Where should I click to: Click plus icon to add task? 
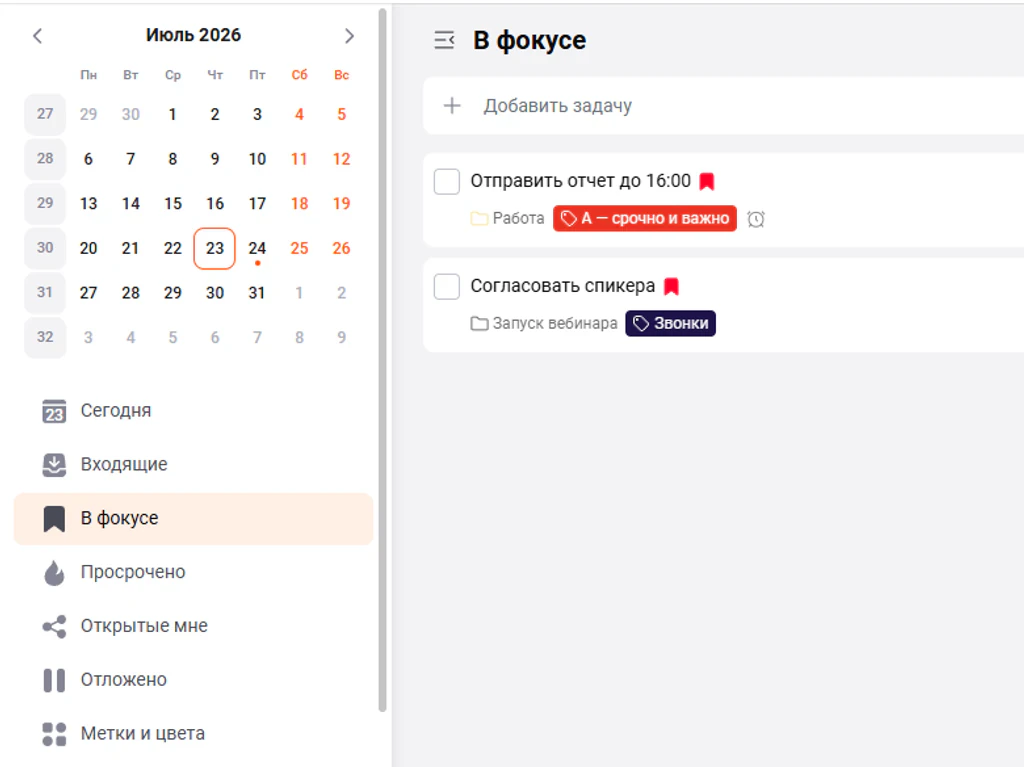coord(452,106)
